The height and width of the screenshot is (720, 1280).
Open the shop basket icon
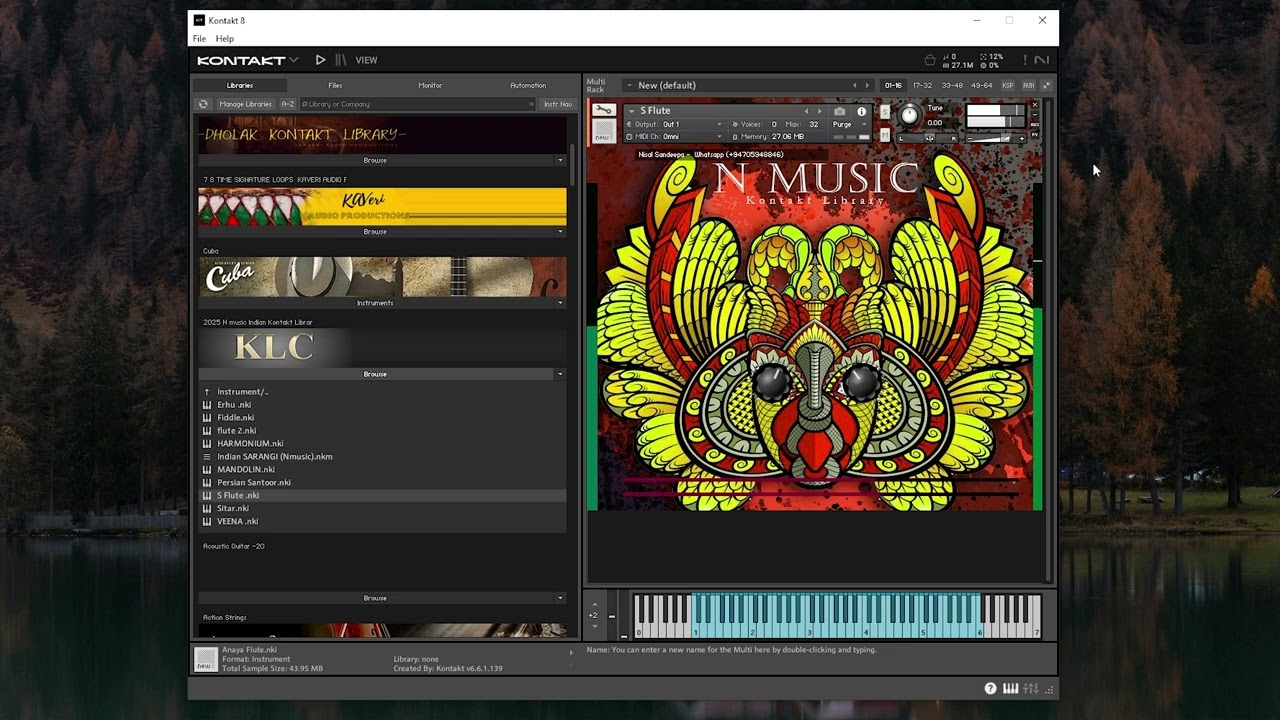930,60
